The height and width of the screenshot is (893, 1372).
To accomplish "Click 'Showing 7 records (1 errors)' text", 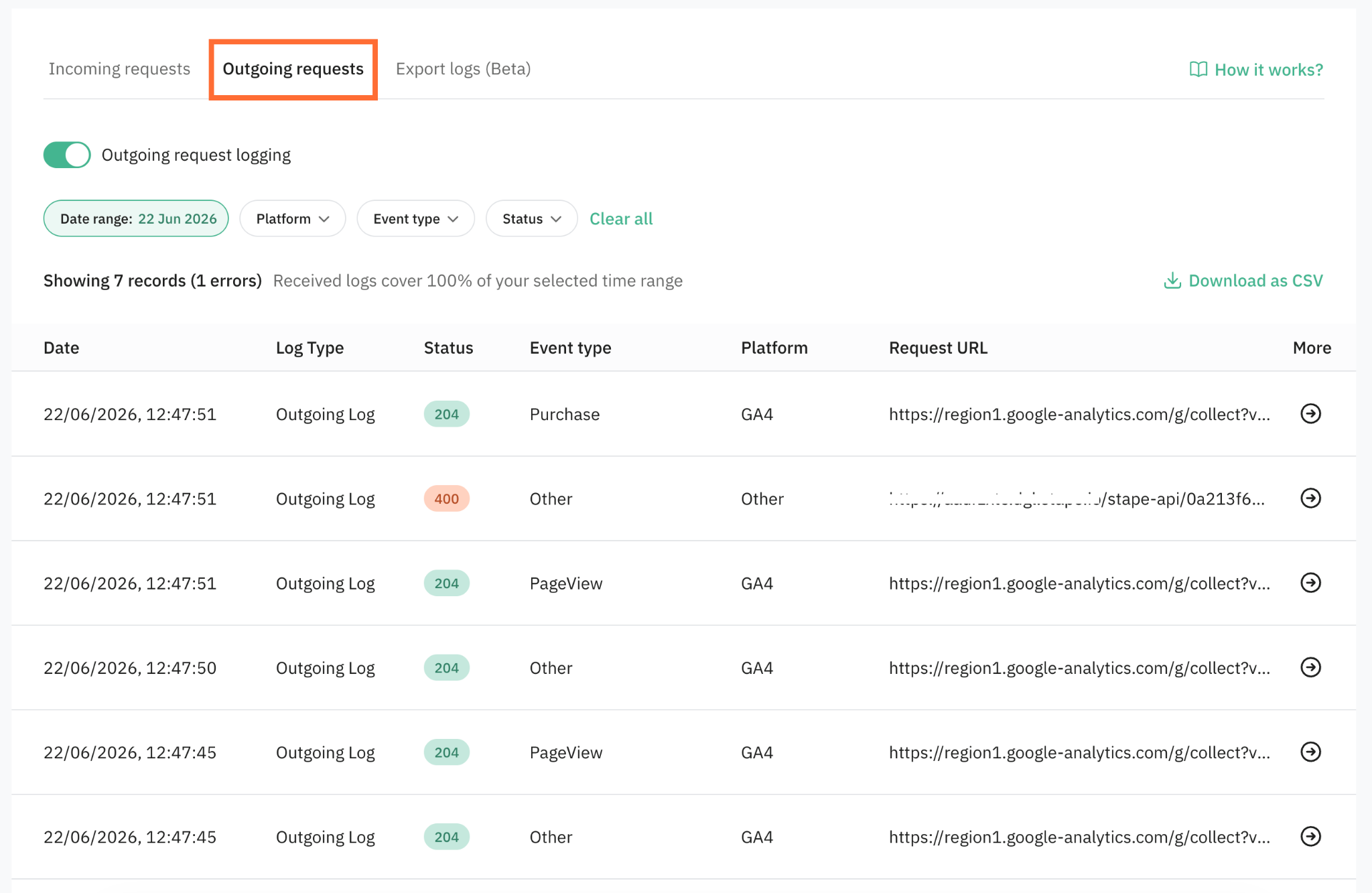I will pos(152,281).
